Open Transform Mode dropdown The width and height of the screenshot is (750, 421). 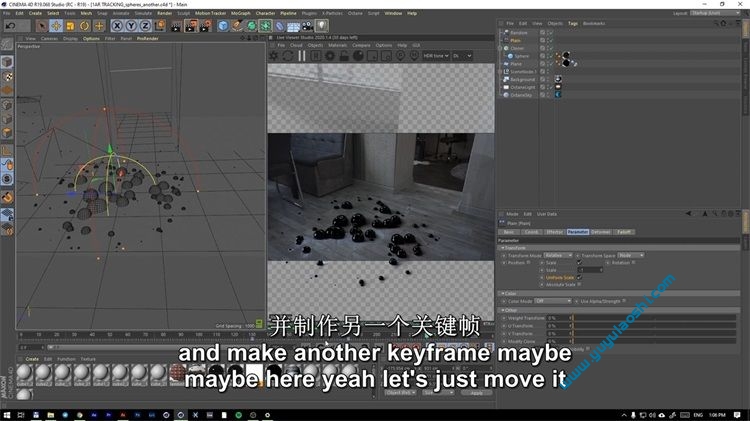558,255
